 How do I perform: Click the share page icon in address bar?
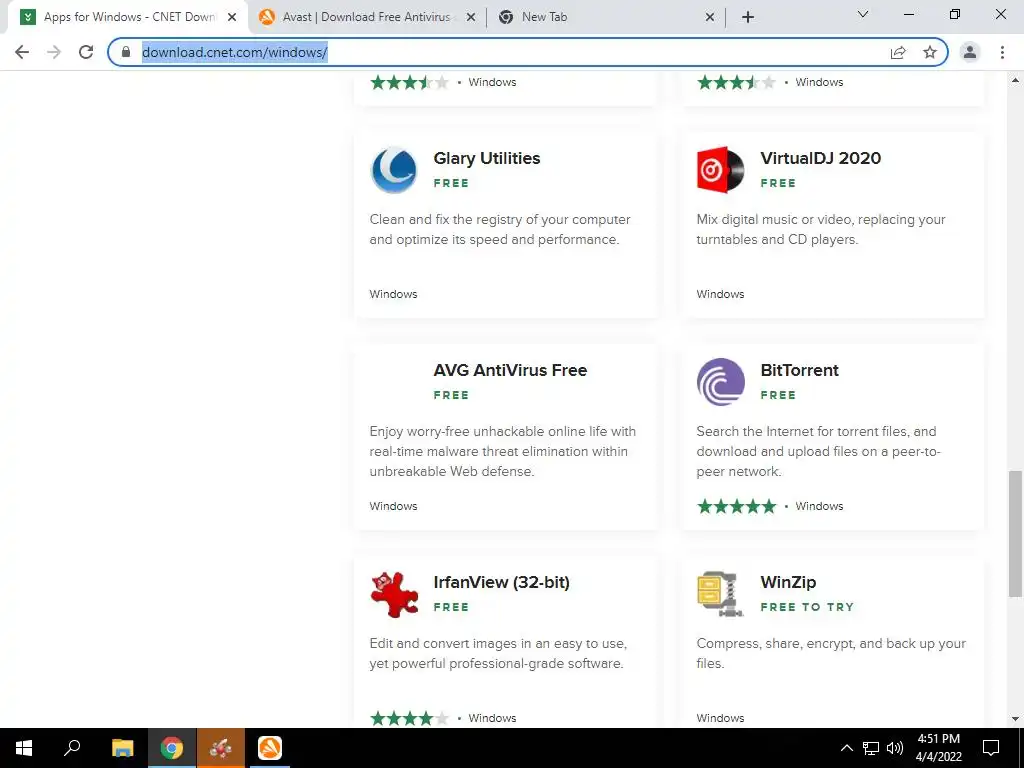(x=898, y=52)
